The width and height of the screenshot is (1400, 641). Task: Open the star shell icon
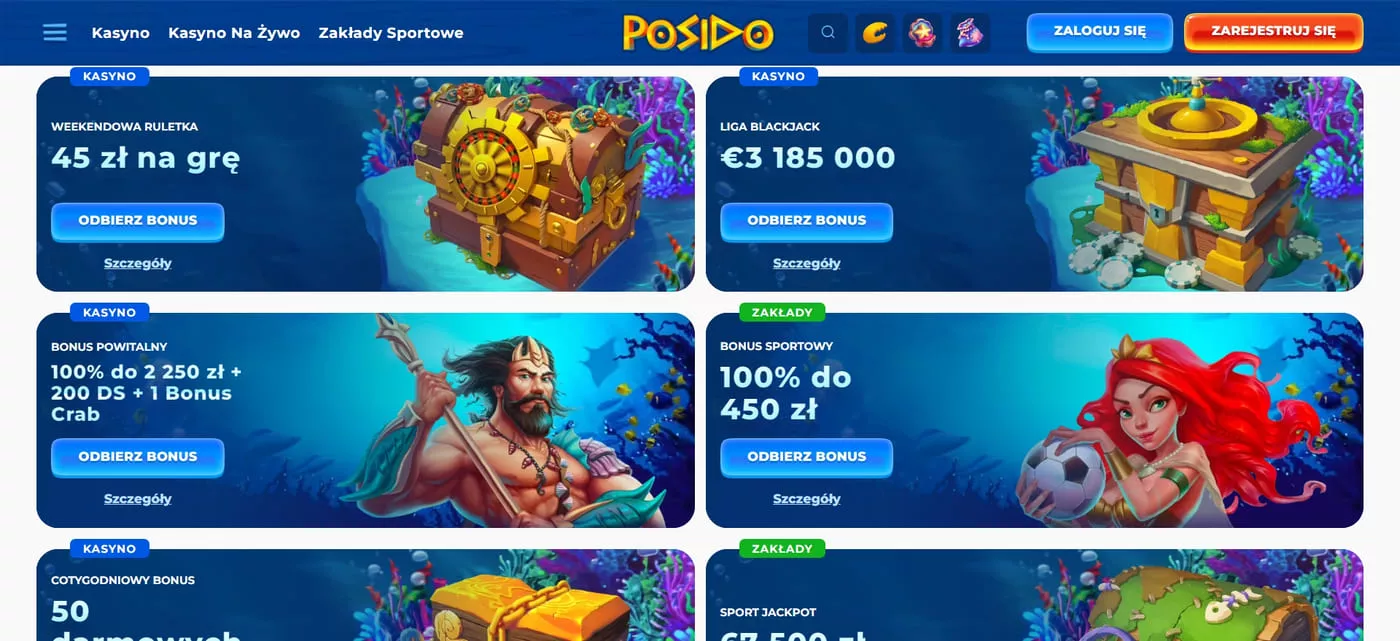pos(922,32)
